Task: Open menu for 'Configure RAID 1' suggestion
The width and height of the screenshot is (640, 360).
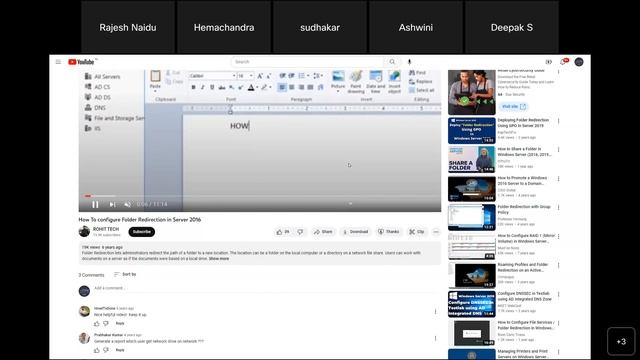Action: [x=558, y=237]
